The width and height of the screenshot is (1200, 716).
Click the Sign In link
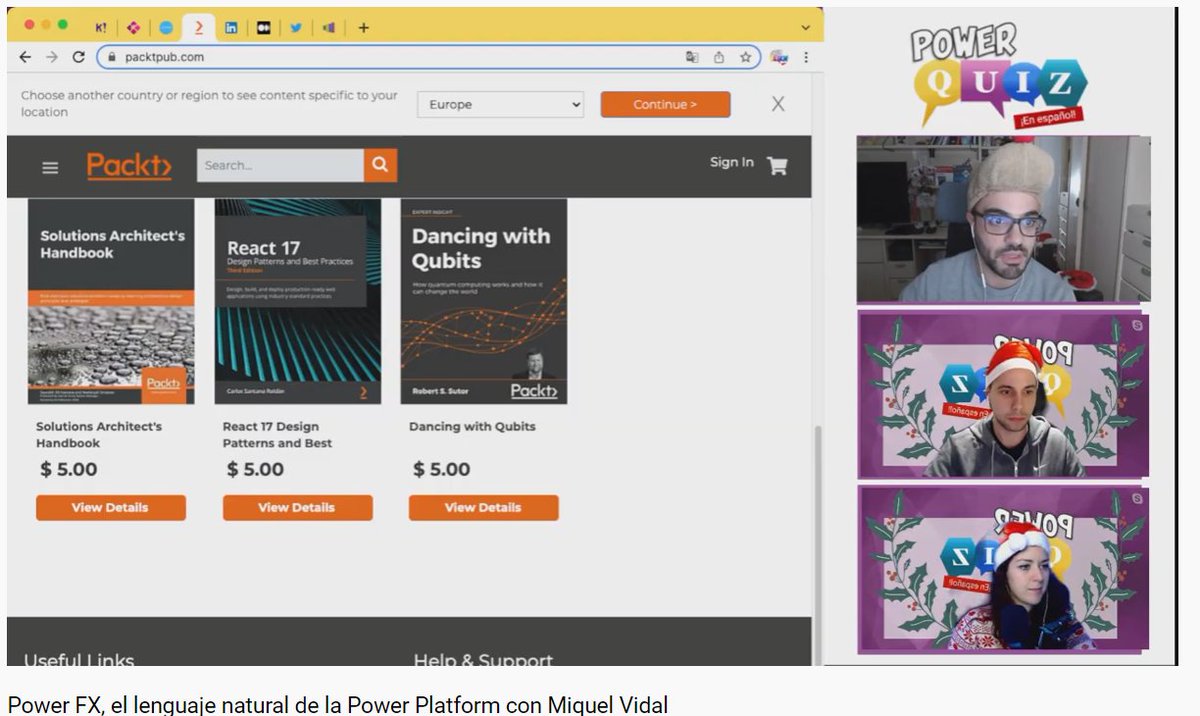point(732,162)
